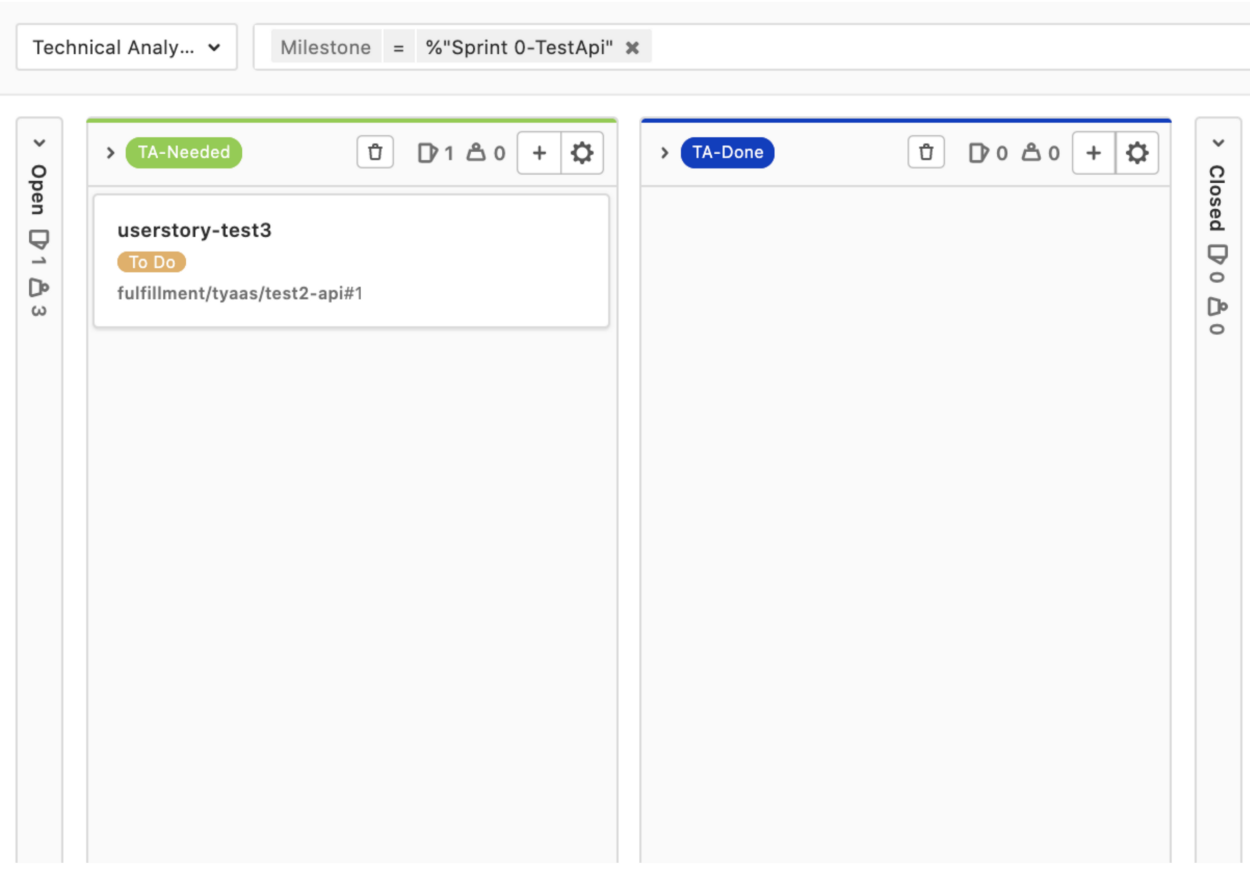Click the weight icon in TA-Done header

pyautogui.click(x=1031, y=153)
